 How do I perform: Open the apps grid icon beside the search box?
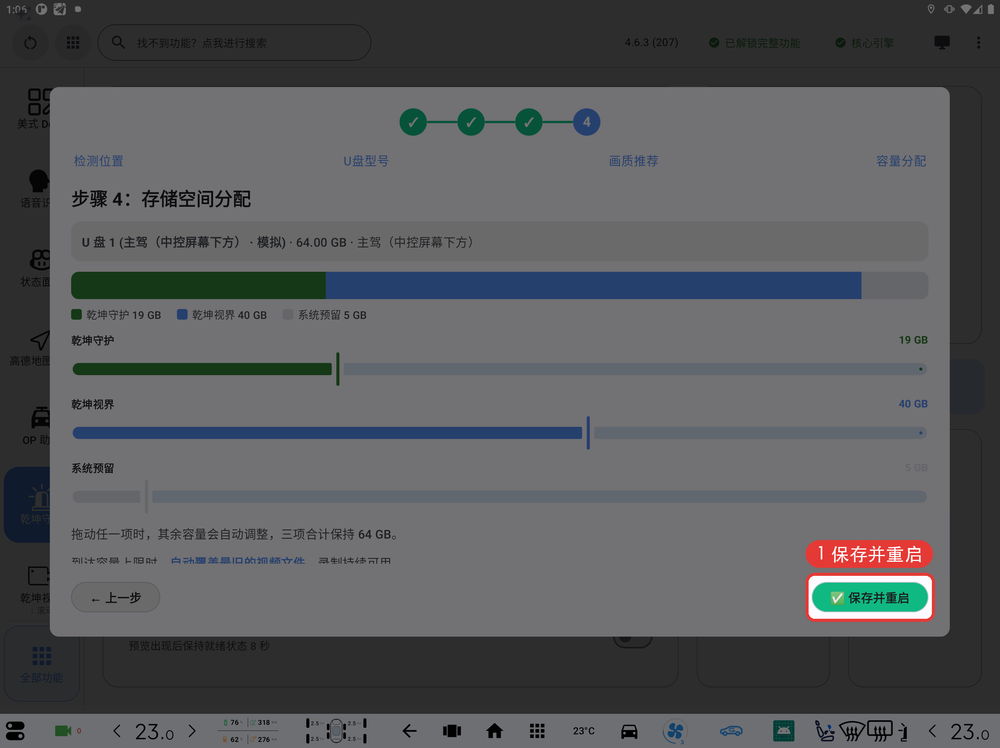[73, 43]
